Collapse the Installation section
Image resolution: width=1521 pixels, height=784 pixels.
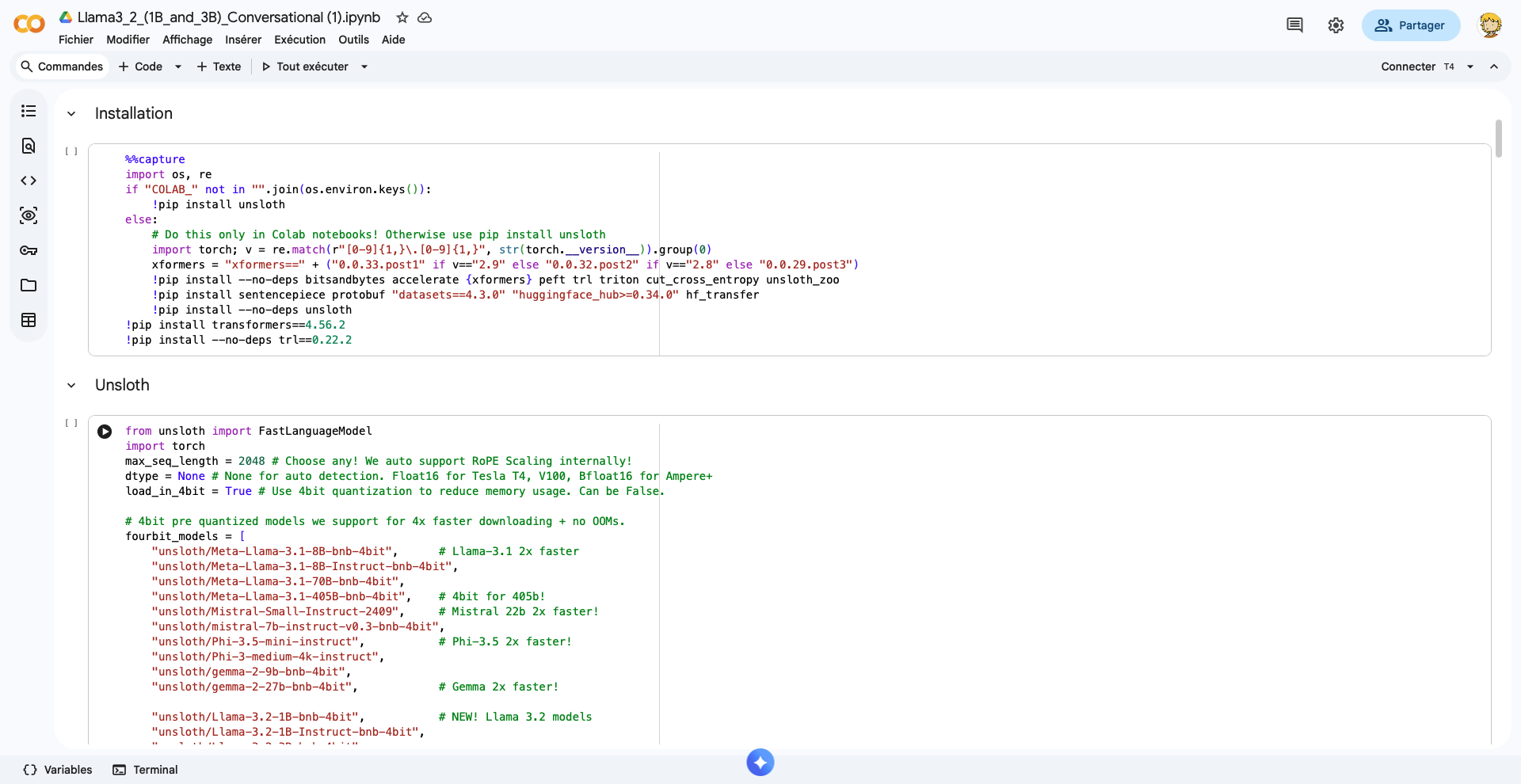pos(71,113)
